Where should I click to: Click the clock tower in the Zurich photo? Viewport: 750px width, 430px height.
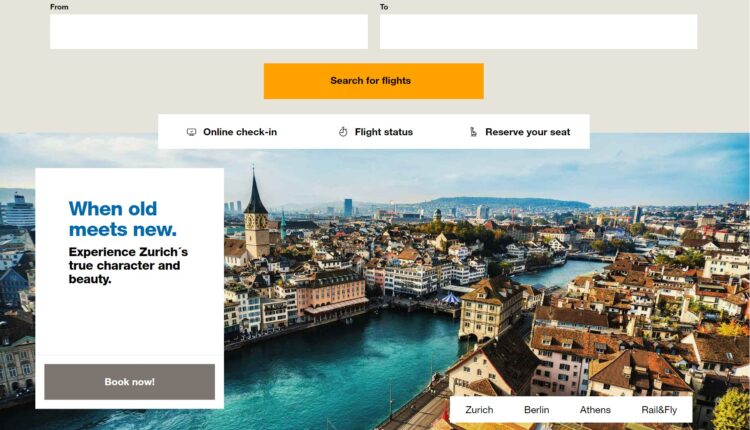coord(256,215)
